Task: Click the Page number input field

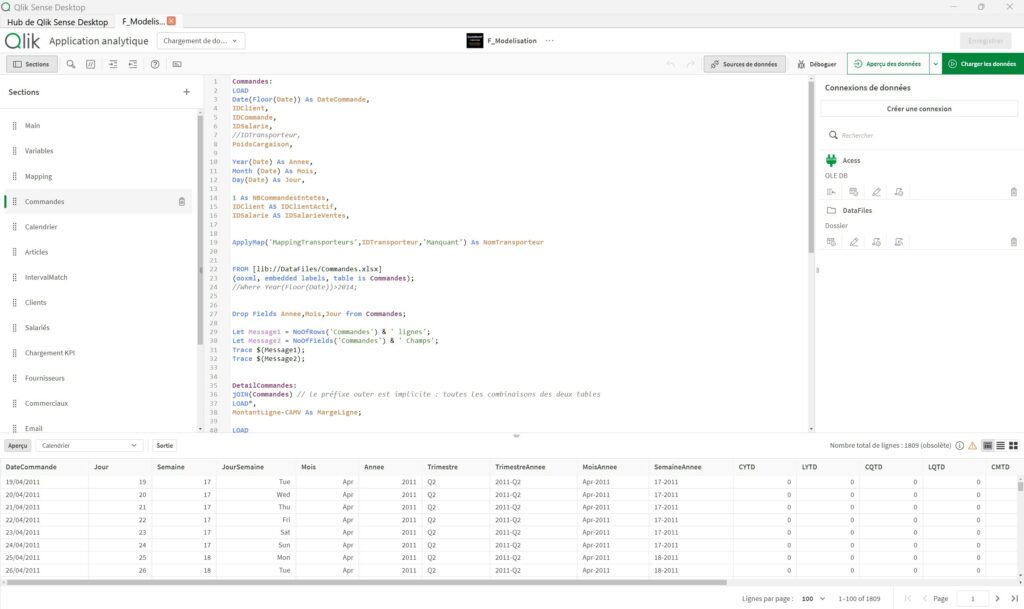Action: click(x=972, y=599)
